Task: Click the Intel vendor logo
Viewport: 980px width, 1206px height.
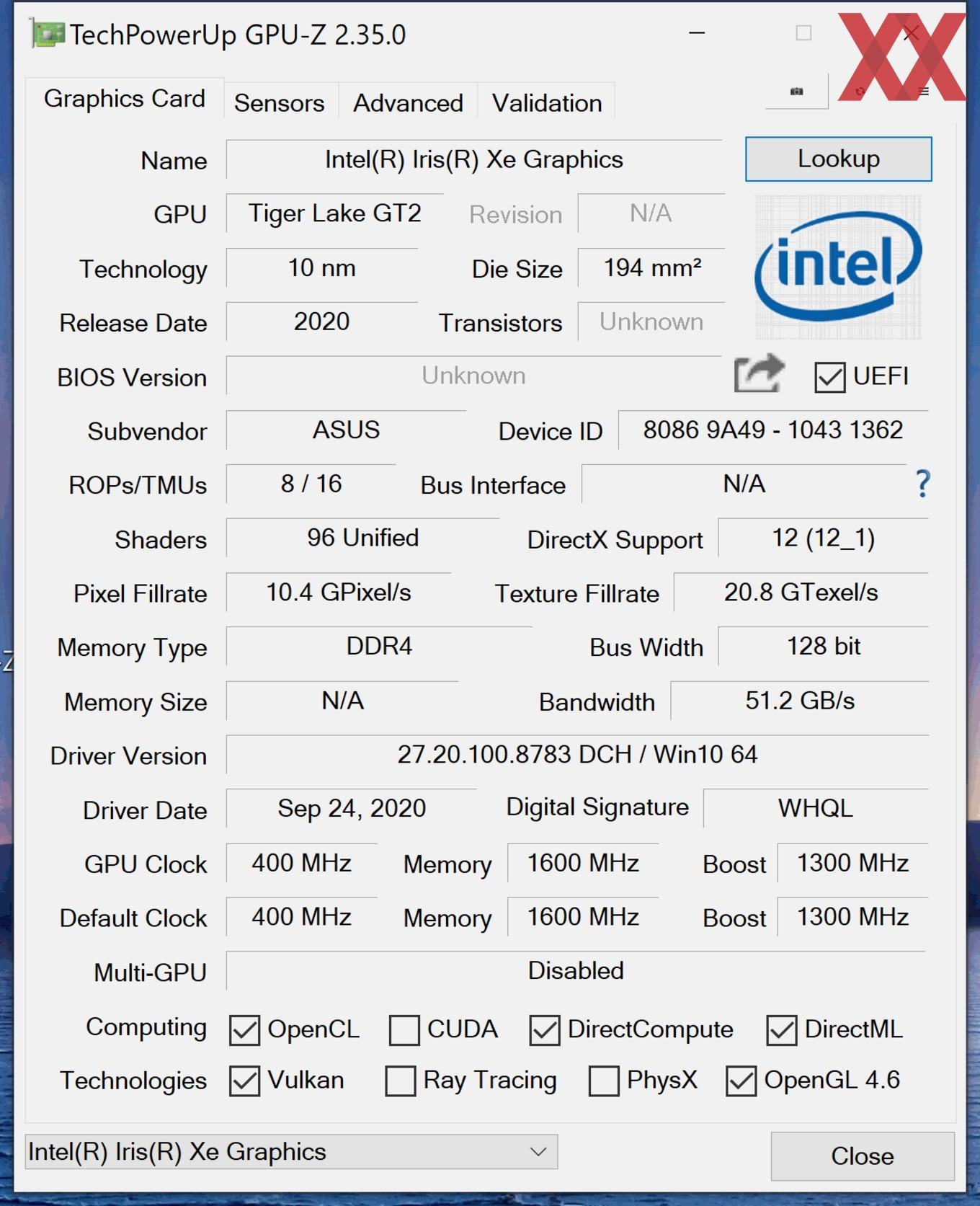Action: [838, 267]
